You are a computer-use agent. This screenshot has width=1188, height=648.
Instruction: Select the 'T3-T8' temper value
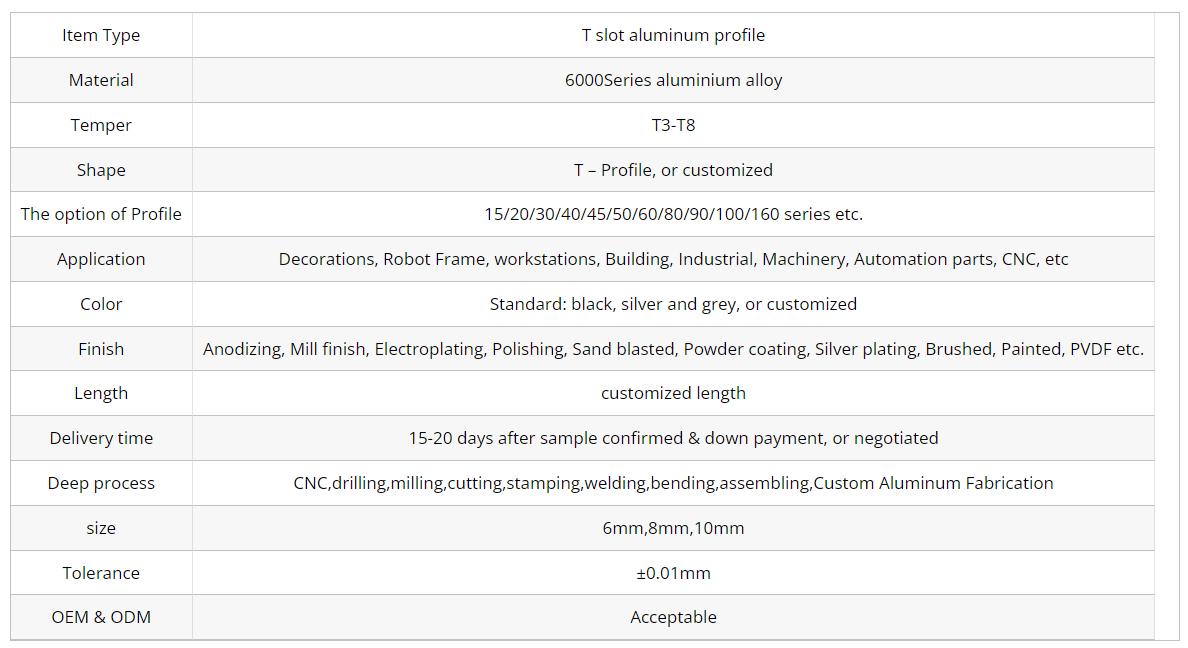(673, 125)
